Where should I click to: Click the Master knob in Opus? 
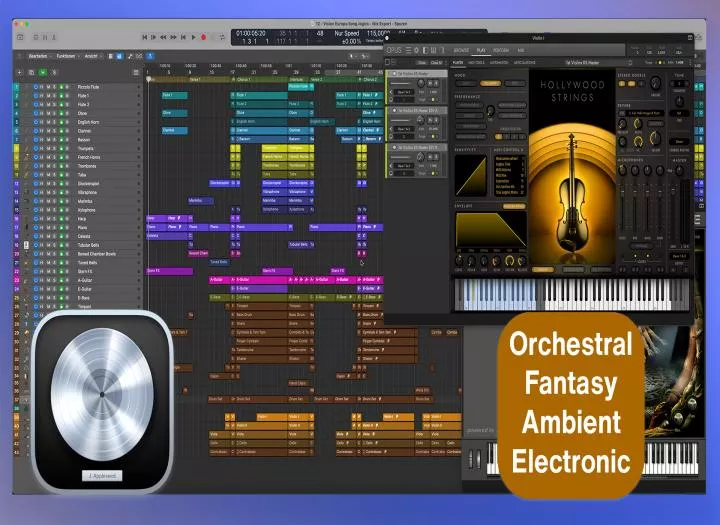click(x=679, y=170)
